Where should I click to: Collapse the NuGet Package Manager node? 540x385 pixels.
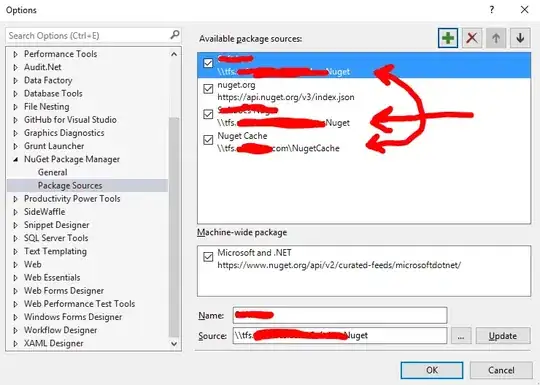pyautogui.click(x=15, y=159)
